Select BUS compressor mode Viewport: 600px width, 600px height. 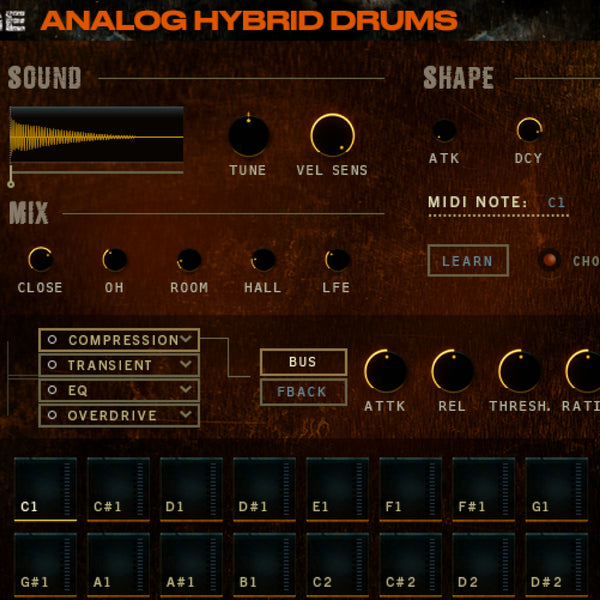[x=303, y=362]
